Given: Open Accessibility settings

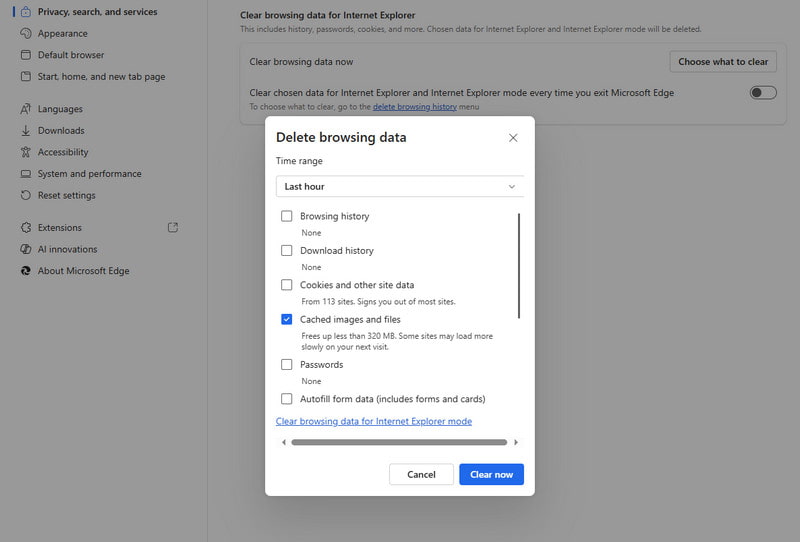Looking at the screenshot, I should (63, 152).
